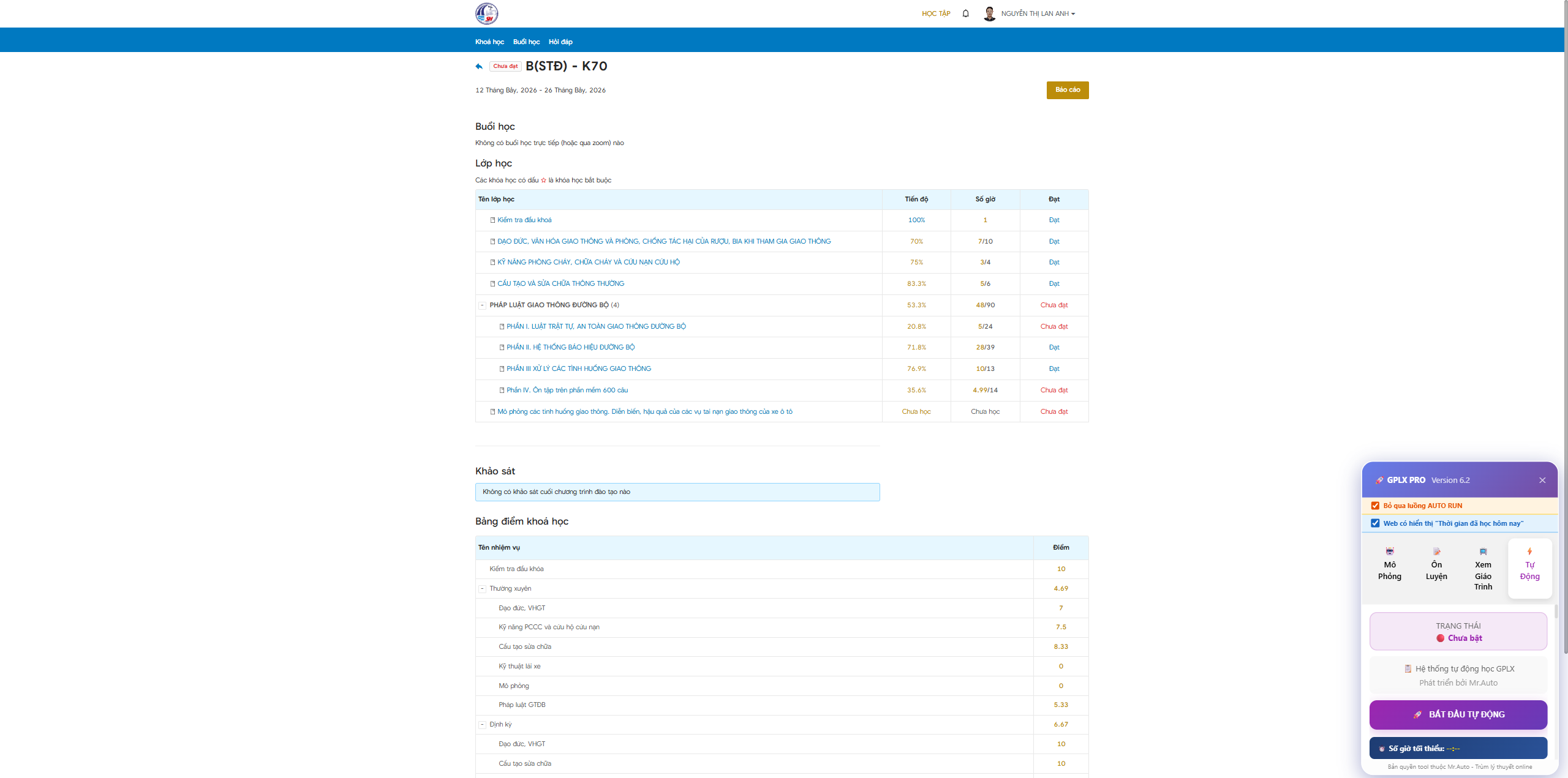Viewport: 1568px width, 778px height.
Task: Open Mô phỏng các tình huống giao thông link
Action: pyautogui.click(x=644, y=411)
